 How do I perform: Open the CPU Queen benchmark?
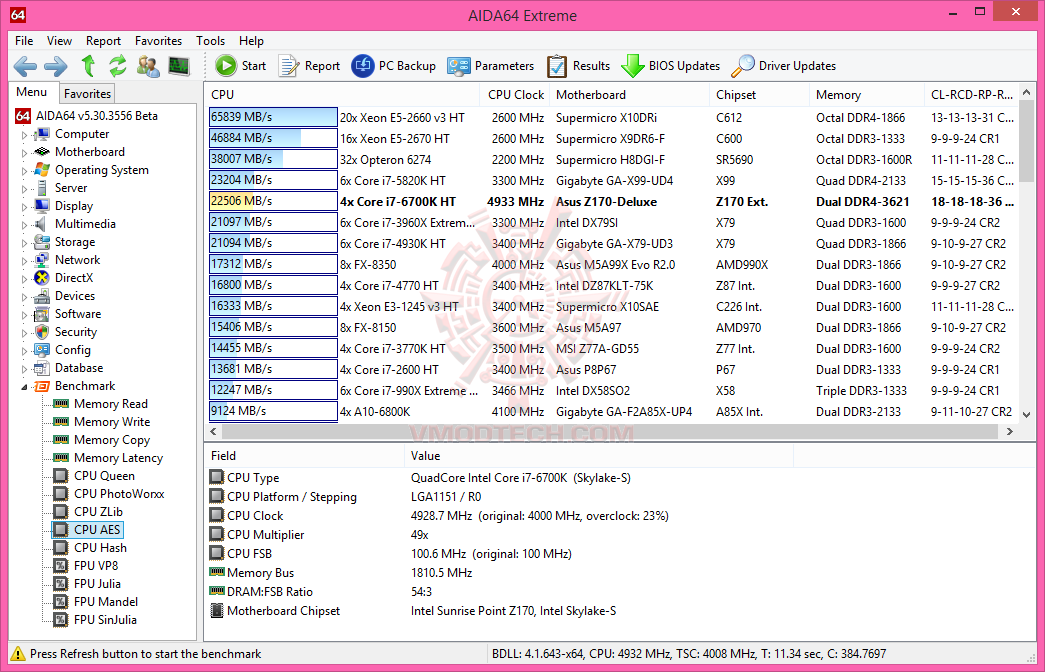tap(104, 476)
